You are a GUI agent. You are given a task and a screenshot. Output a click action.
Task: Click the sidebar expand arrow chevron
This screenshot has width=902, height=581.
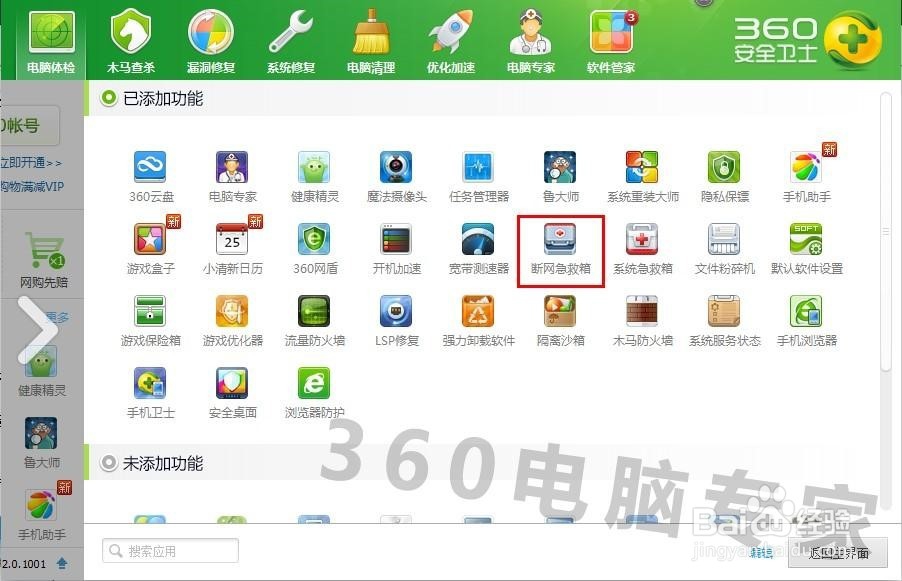[x=37, y=330]
